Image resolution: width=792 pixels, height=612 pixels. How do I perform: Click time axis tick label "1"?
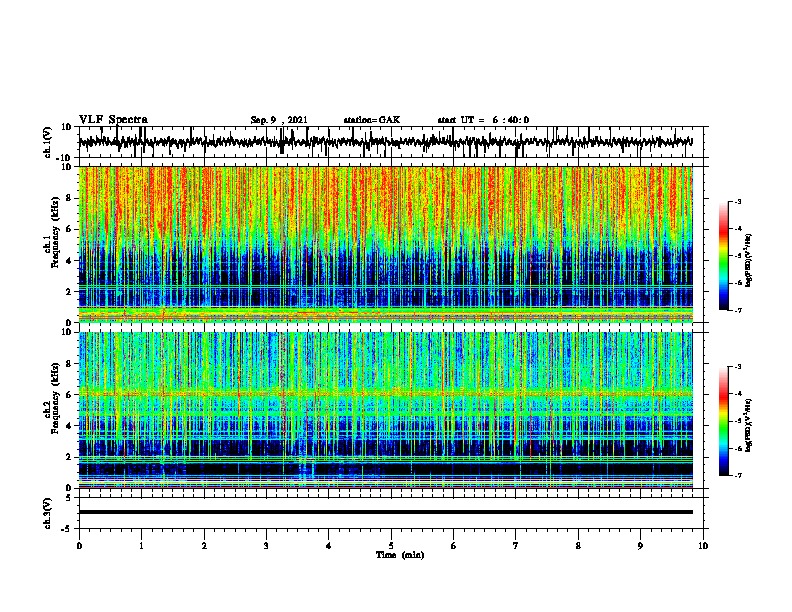(x=141, y=546)
